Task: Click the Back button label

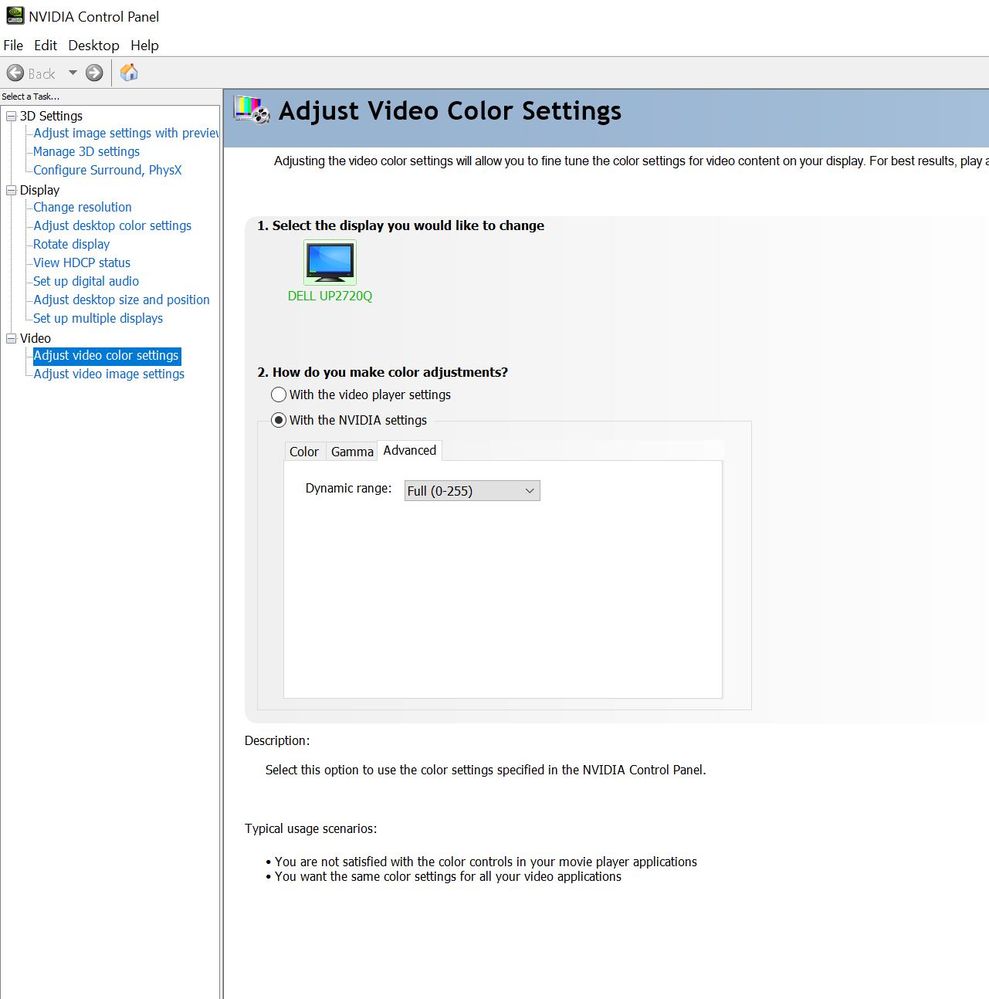Action: pyautogui.click(x=41, y=74)
